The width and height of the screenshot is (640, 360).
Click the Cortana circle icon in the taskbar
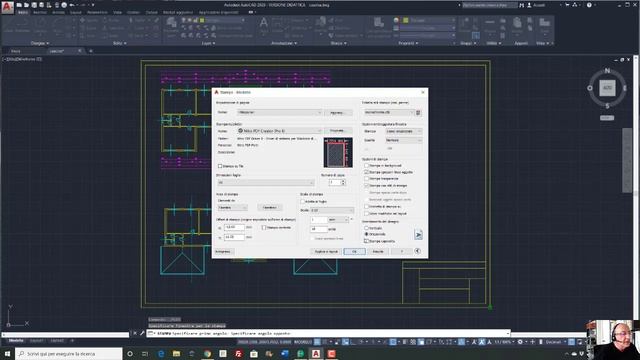pos(130,353)
